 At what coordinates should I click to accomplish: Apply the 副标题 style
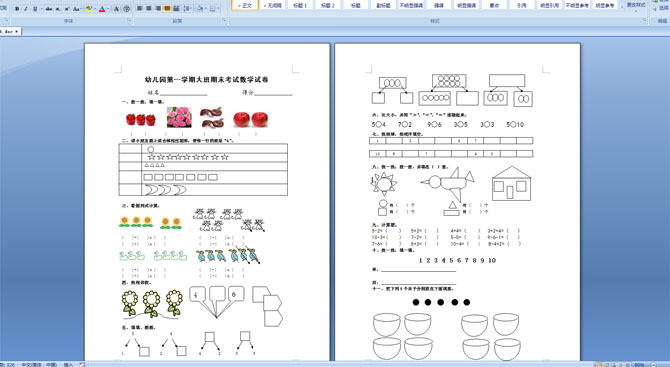[x=383, y=5]
